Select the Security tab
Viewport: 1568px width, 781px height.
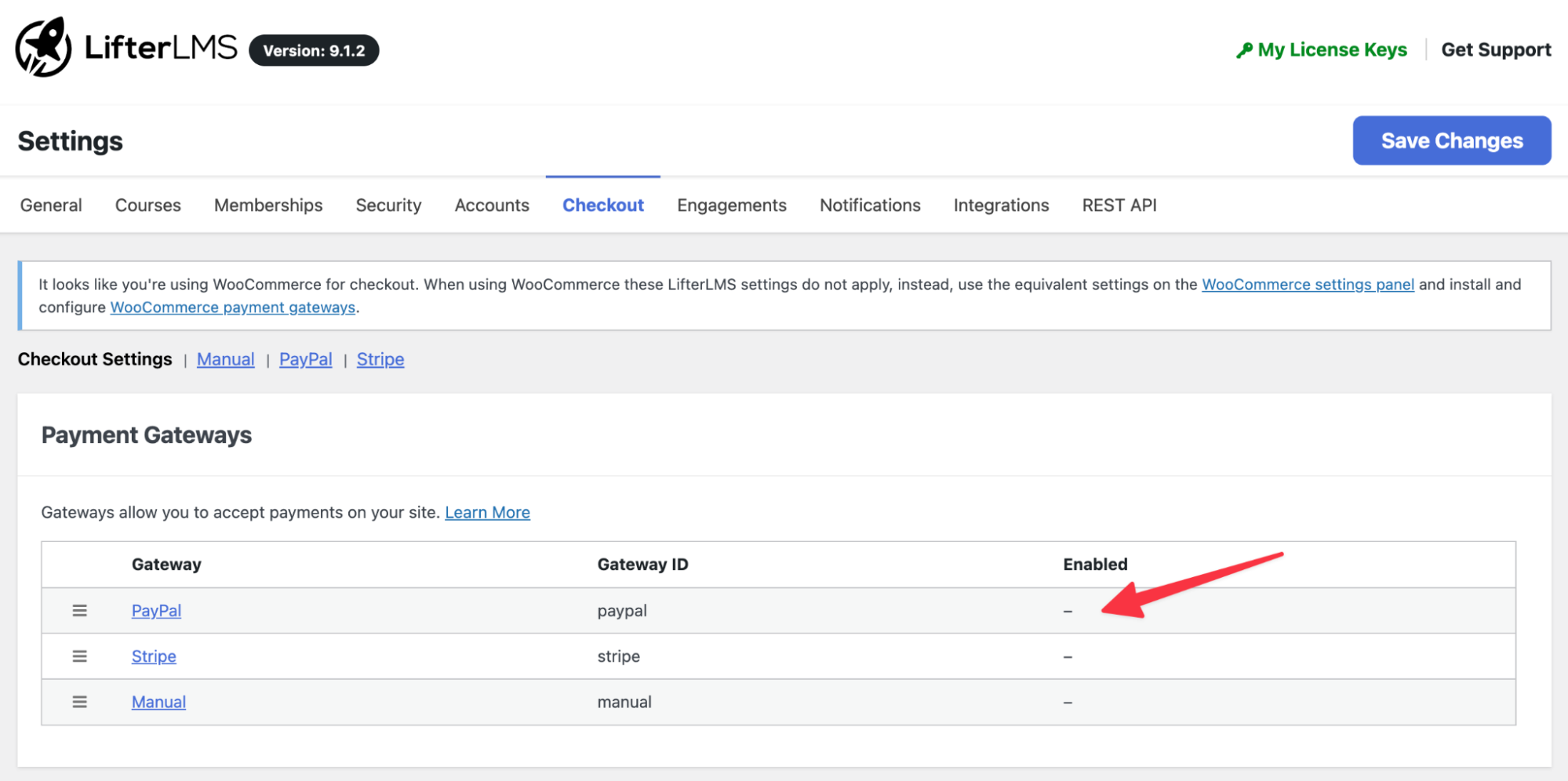tap(388, 205)
